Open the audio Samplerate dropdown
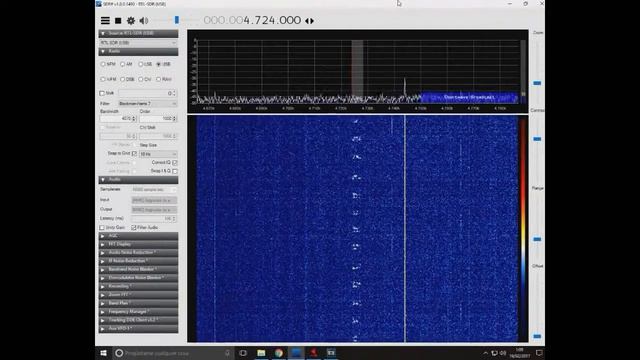 (x=154, y=190)
